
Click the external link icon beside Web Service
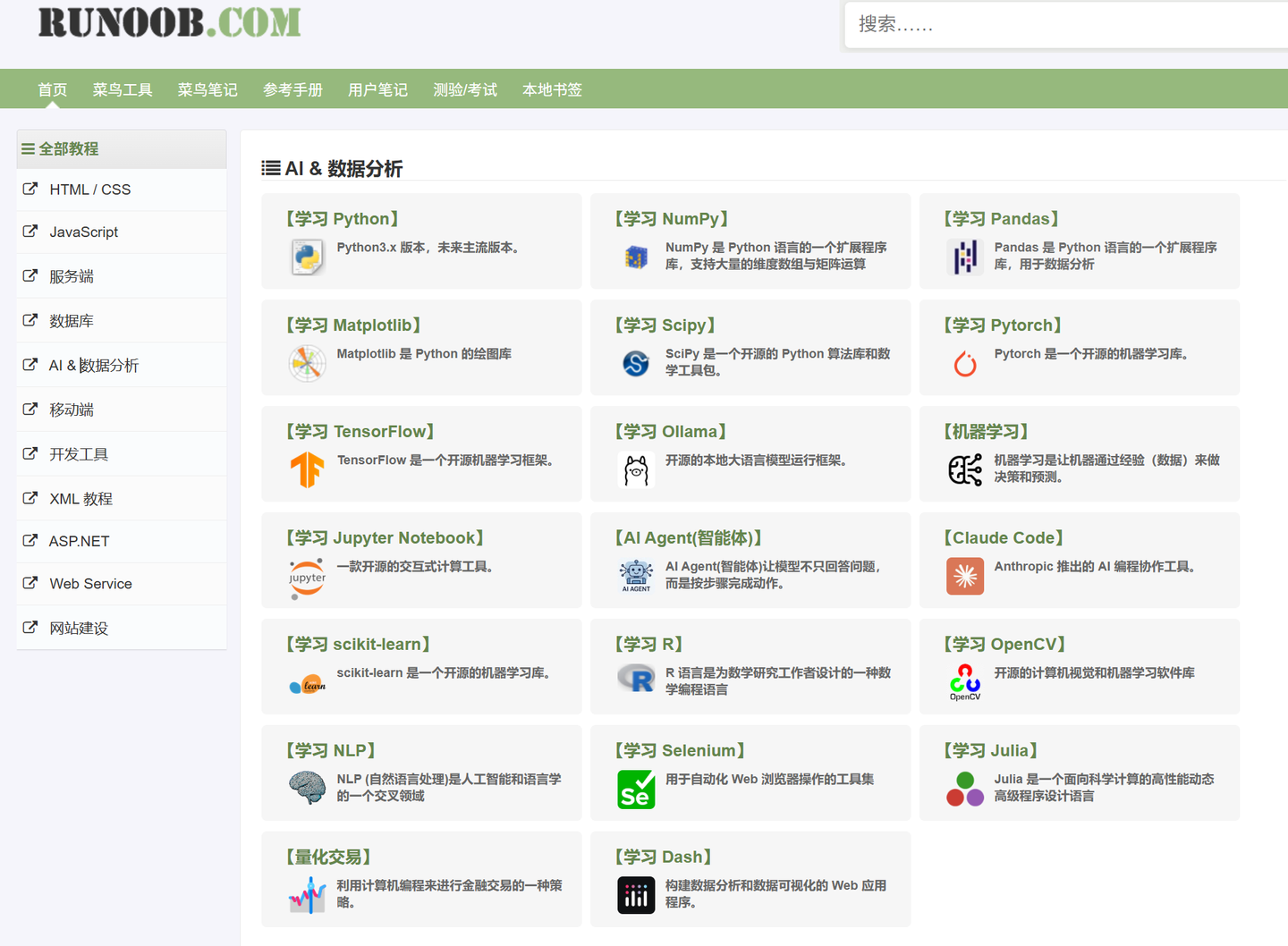pyautogui.click(x=30, y=583)
